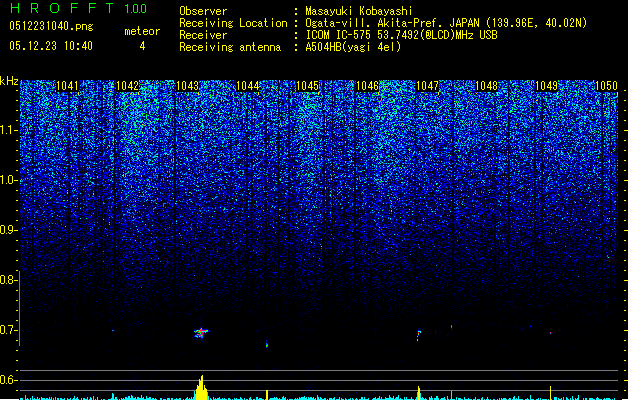This screenshot has height=400, width=629.
Task: Click the timestamp 05.12.23 10:40
Action: pyautogui.click(x=51, y=46)
